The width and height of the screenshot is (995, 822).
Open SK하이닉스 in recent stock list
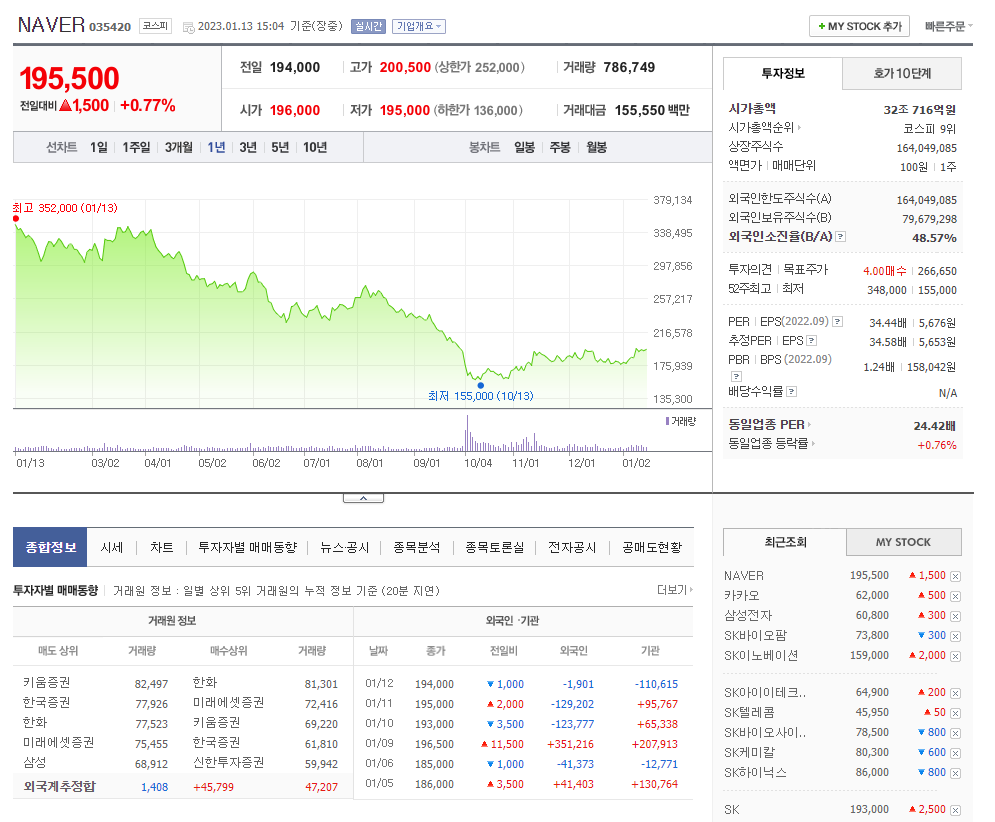[x=755, y=772]
